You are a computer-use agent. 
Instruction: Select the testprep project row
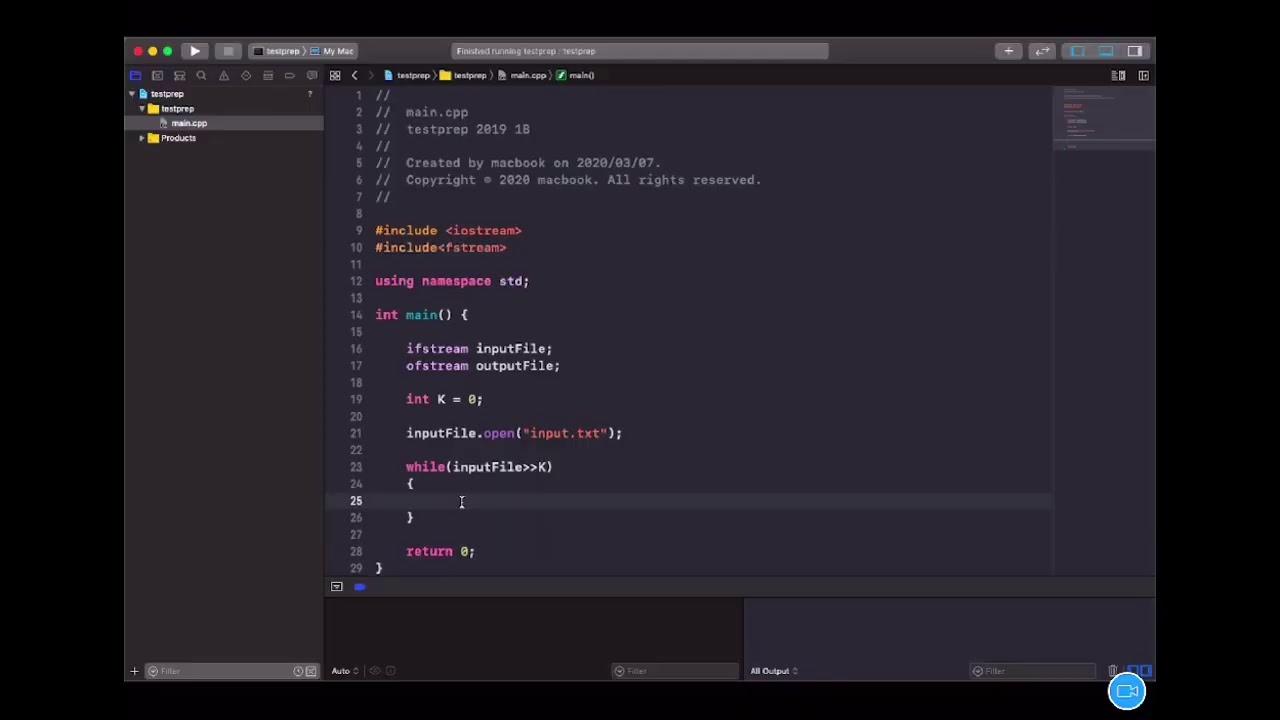point(167,94)
